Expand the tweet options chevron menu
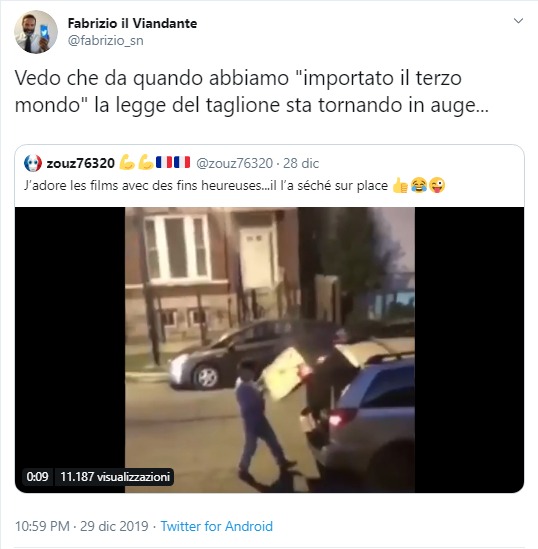538x549 pixels. (x=518, y=21)
